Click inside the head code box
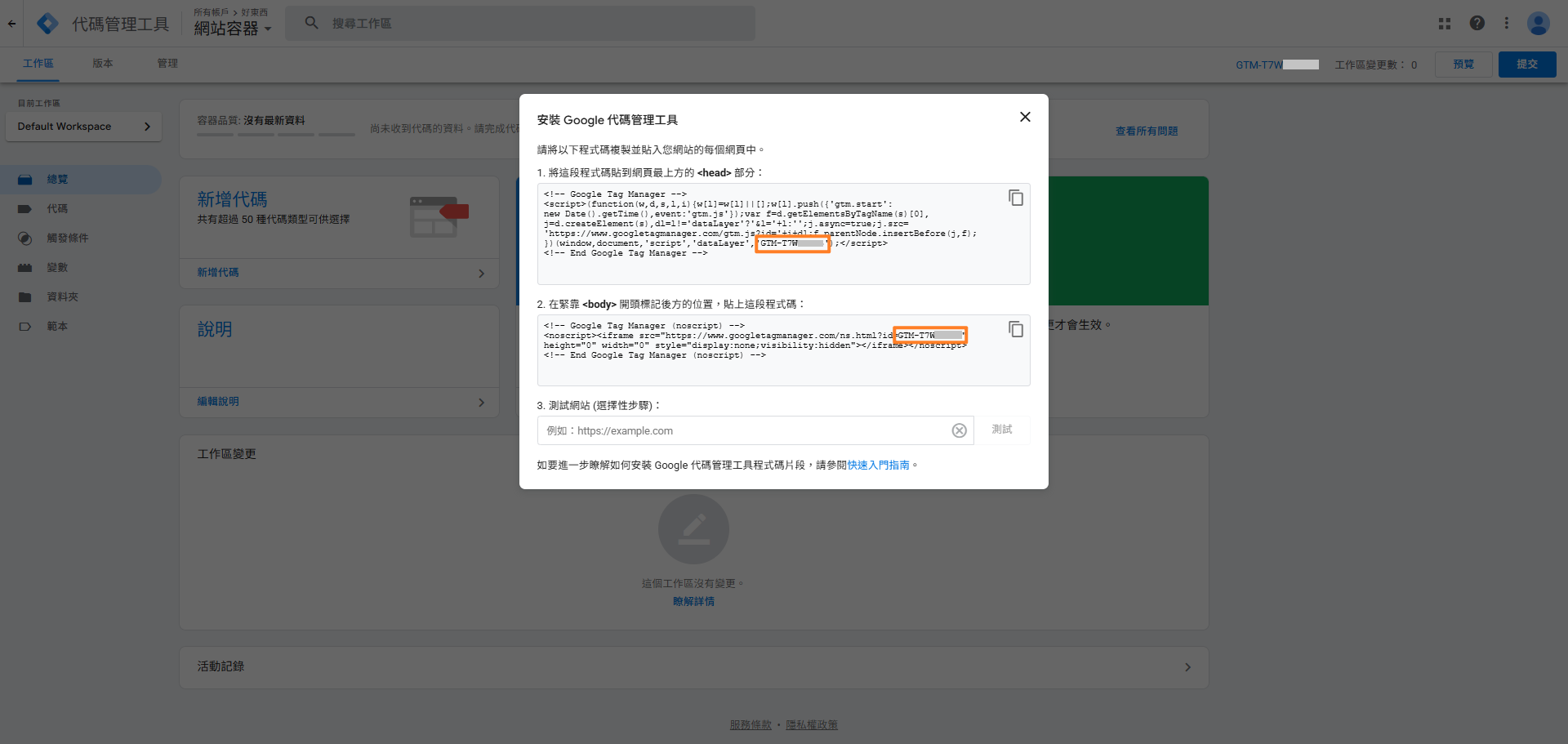The height and width of the screenshot is (744, 1568). pyautogui.click(x=784, y=234)
